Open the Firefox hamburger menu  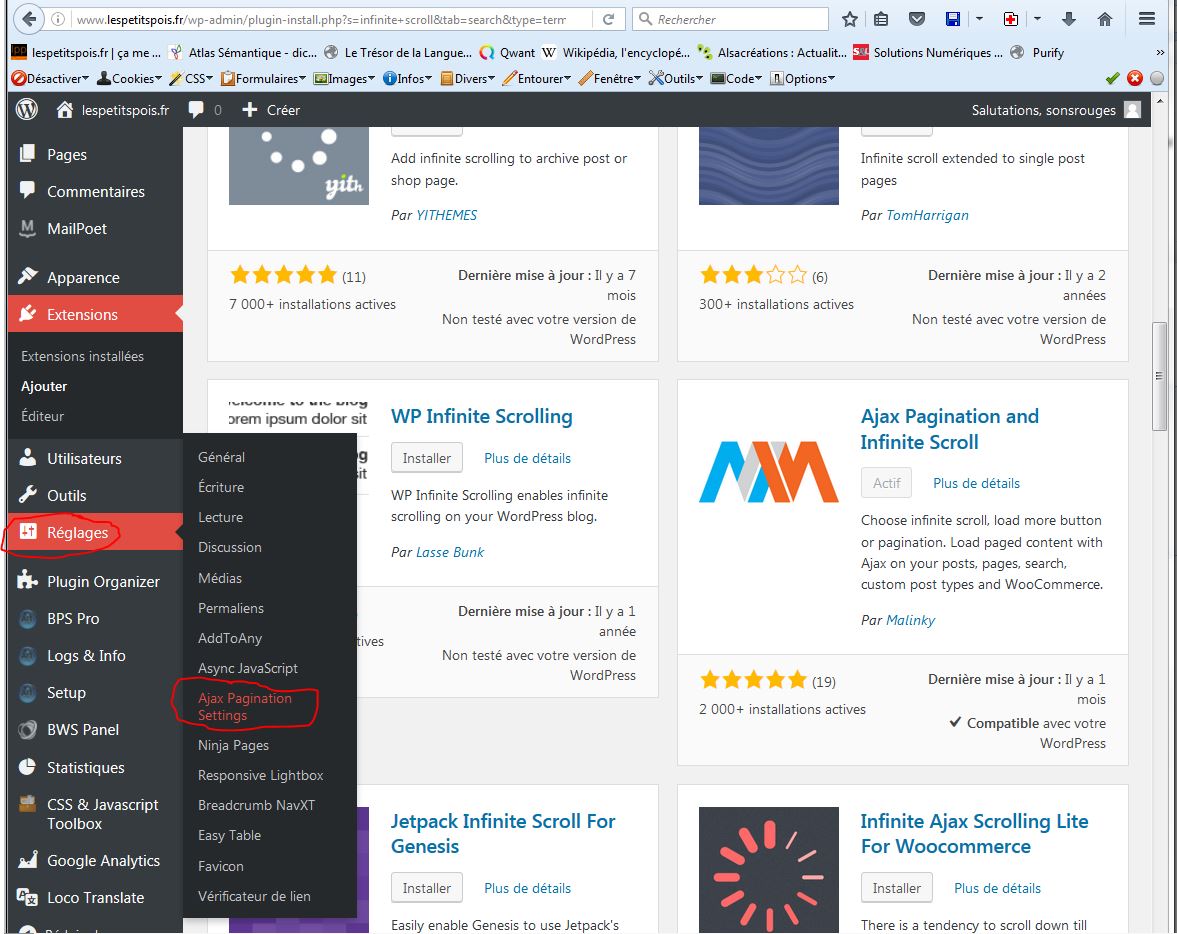tap(1148, 19)
